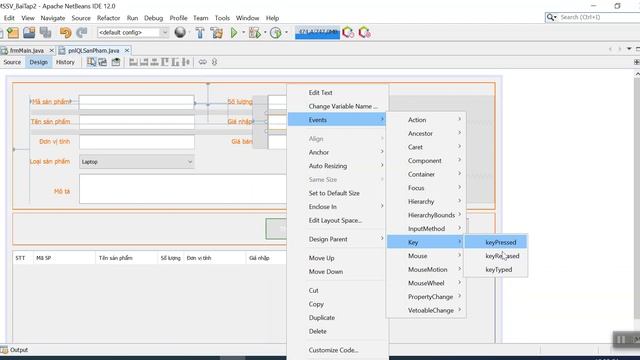Click the first profiler snapshot icon after memory bar
Screen dimensions: 640x360
click(348, 33)
